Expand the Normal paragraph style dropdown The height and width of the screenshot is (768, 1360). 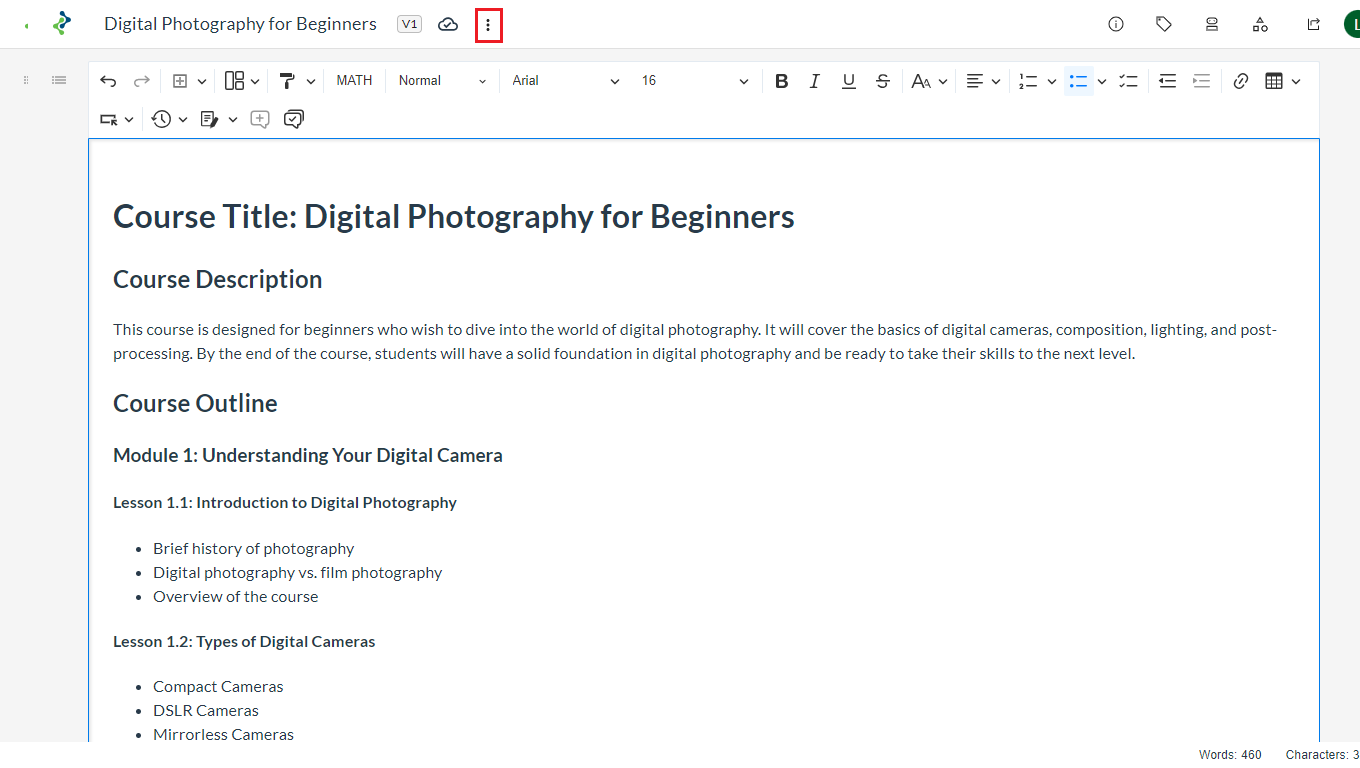[x=442, y=81]
